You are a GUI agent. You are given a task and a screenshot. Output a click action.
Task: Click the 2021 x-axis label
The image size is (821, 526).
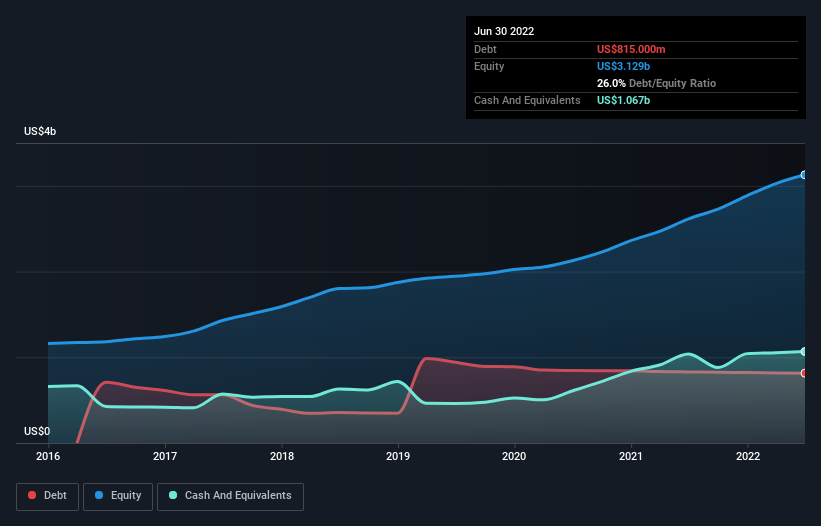[631, 456]
